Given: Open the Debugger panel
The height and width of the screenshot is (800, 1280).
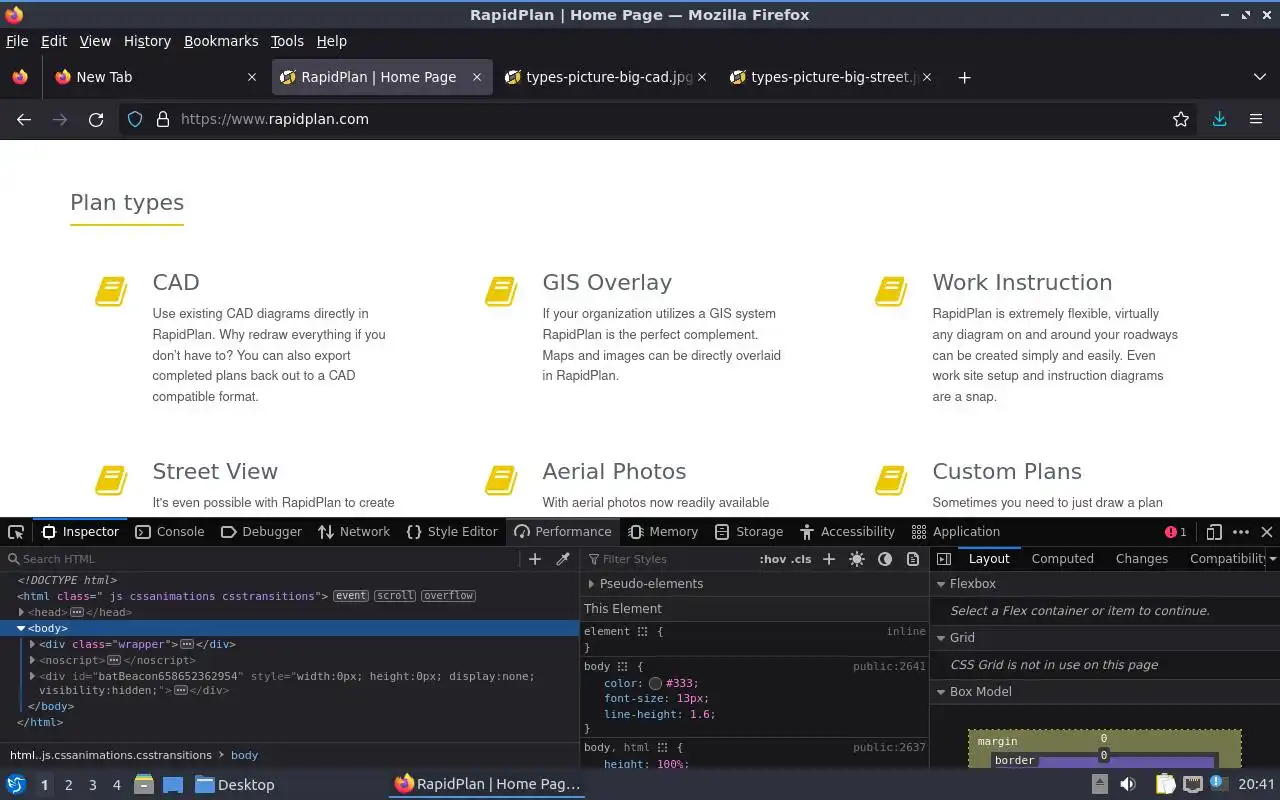Looking at the screenshot, I should 261,532.
